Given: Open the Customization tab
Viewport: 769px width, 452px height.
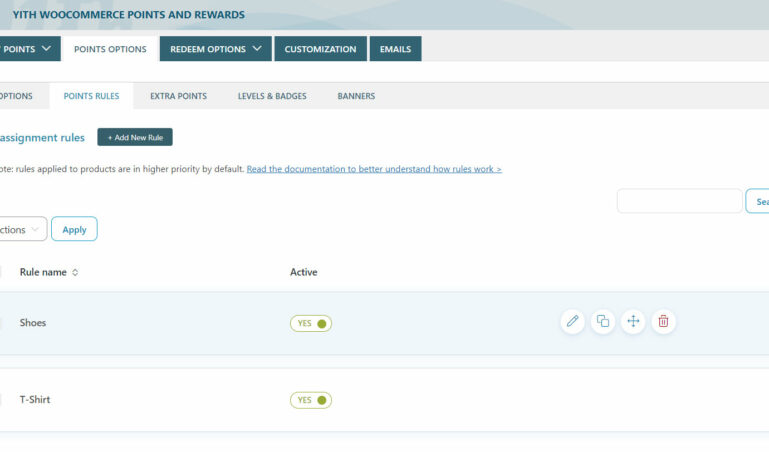Looking at the screenshot, I should pos(320,49).
